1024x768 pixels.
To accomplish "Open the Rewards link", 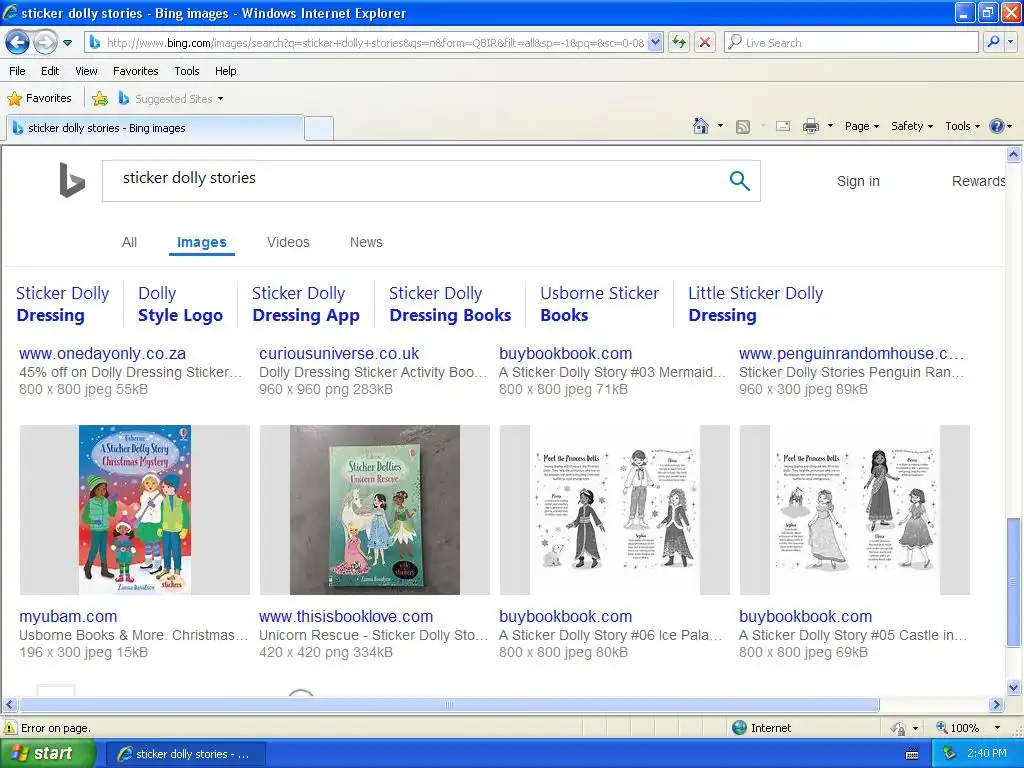I will pyautogui.click(x=978, y=181).
